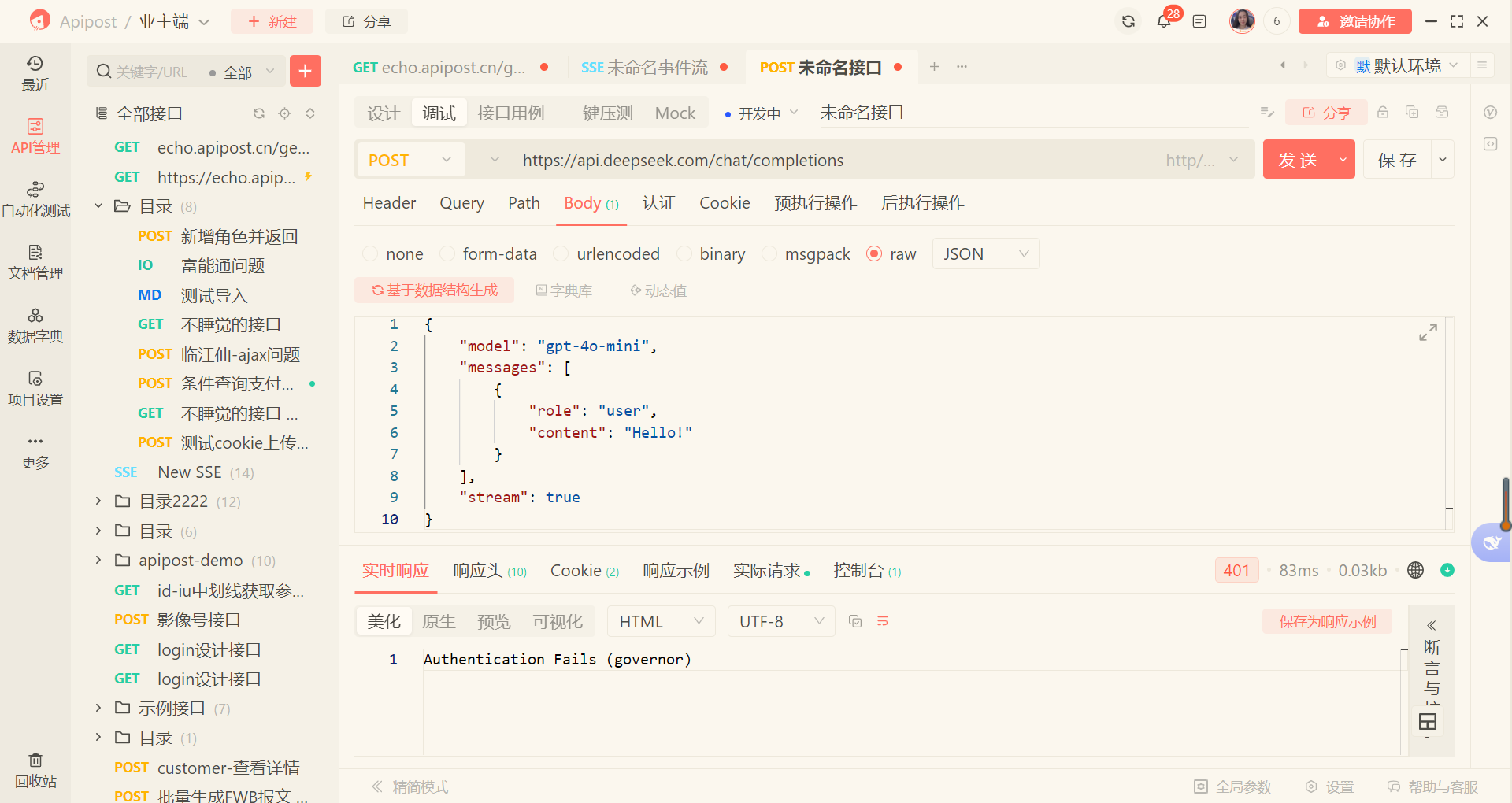Viewport: 1512px width, 803px height.
Task: Open the tab overflow ellipsis menu
Action: (962, 67)
